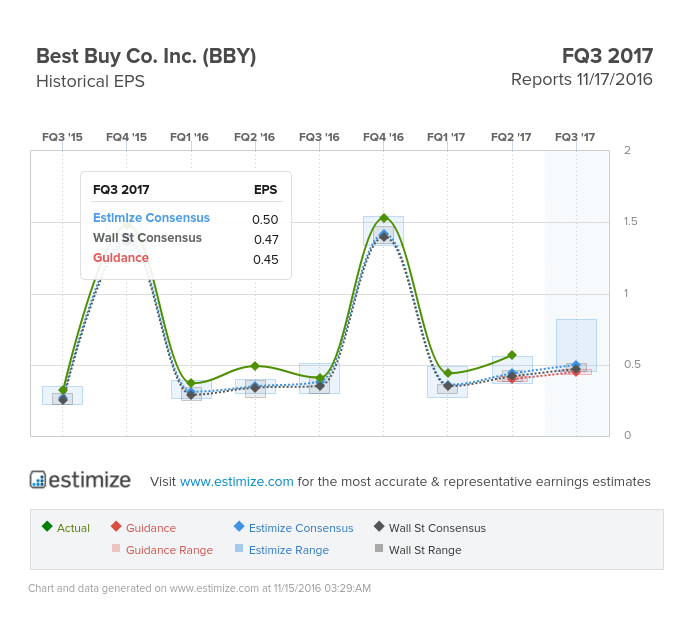The image size is (685, 620).
Task: Click the Reports 11/17/2016 text
Action: (x=582, y=80)
